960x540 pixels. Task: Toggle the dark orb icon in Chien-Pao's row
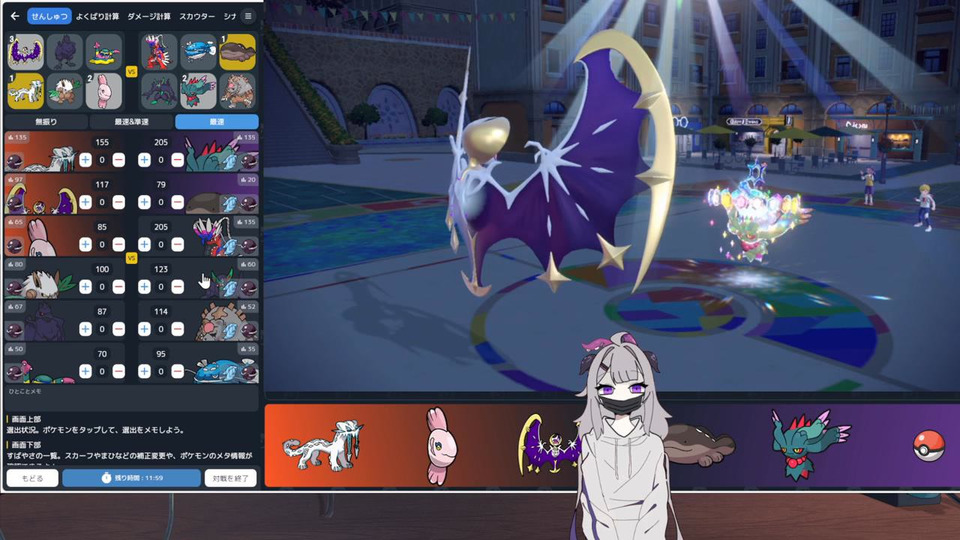click(14, 162)
